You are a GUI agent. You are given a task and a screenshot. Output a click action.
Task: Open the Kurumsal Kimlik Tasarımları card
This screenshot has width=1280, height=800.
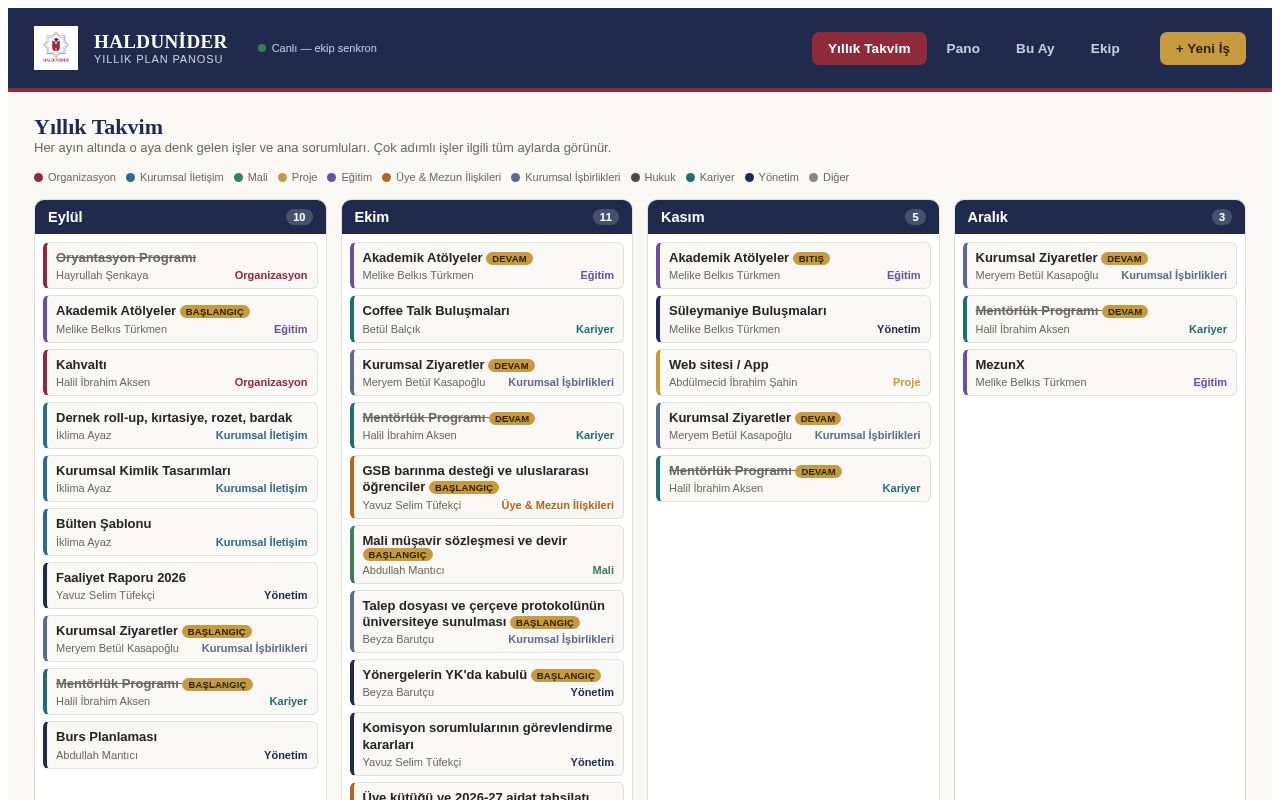pyautogui.click(x=180, y=479)
